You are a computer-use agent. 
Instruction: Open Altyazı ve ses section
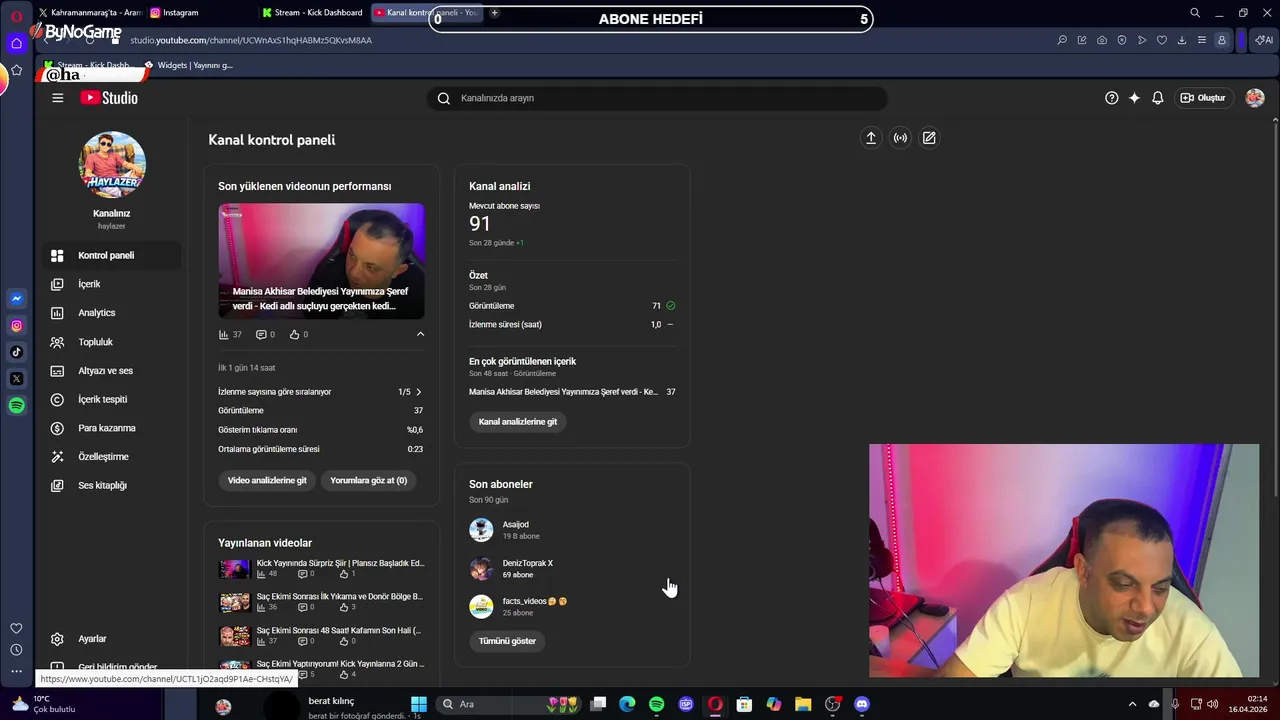(112, 371)
